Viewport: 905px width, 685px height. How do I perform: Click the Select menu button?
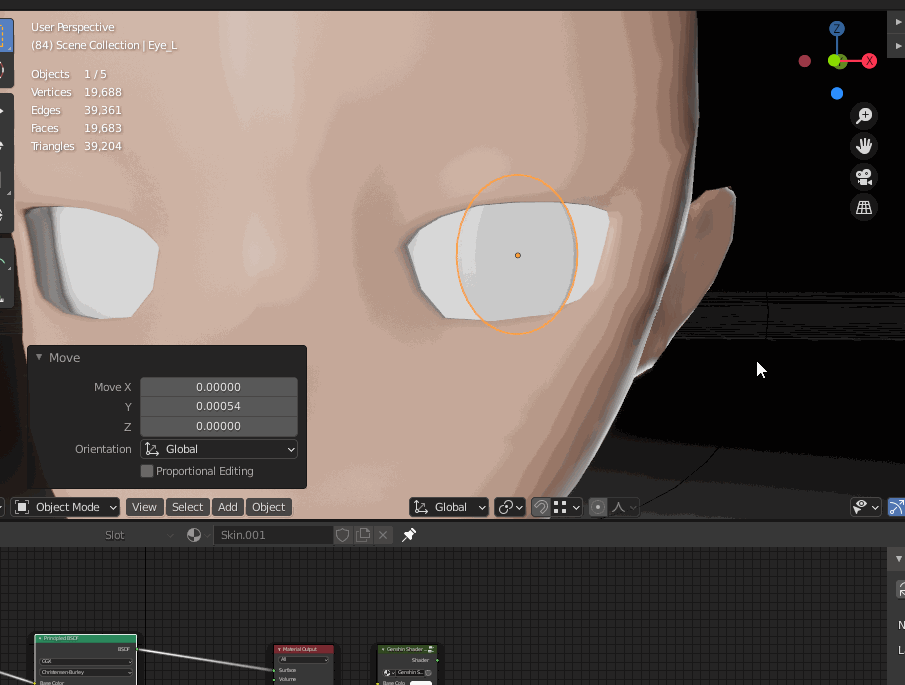coord(187,507)
